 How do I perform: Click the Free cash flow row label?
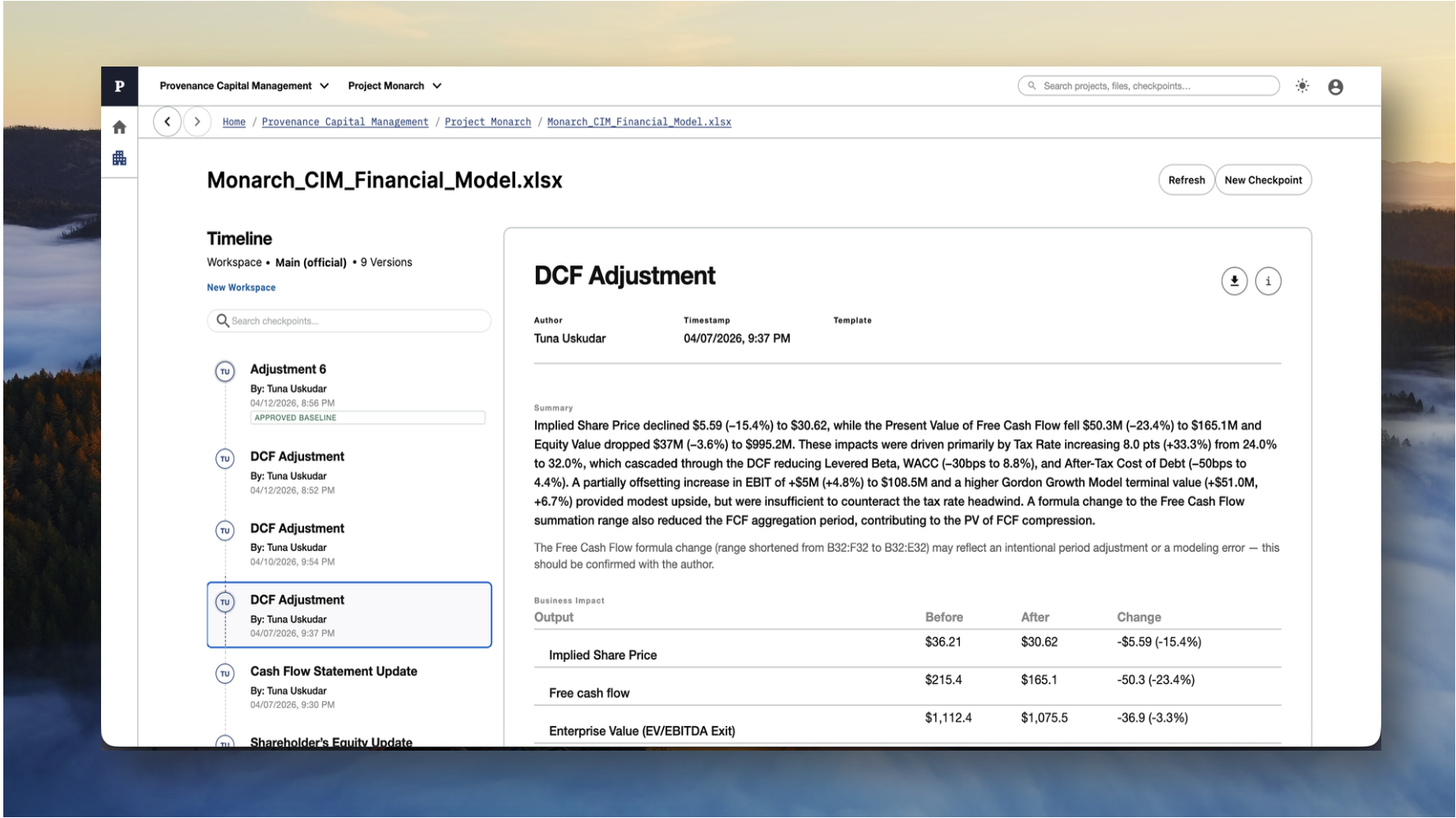tap(589, 692)
